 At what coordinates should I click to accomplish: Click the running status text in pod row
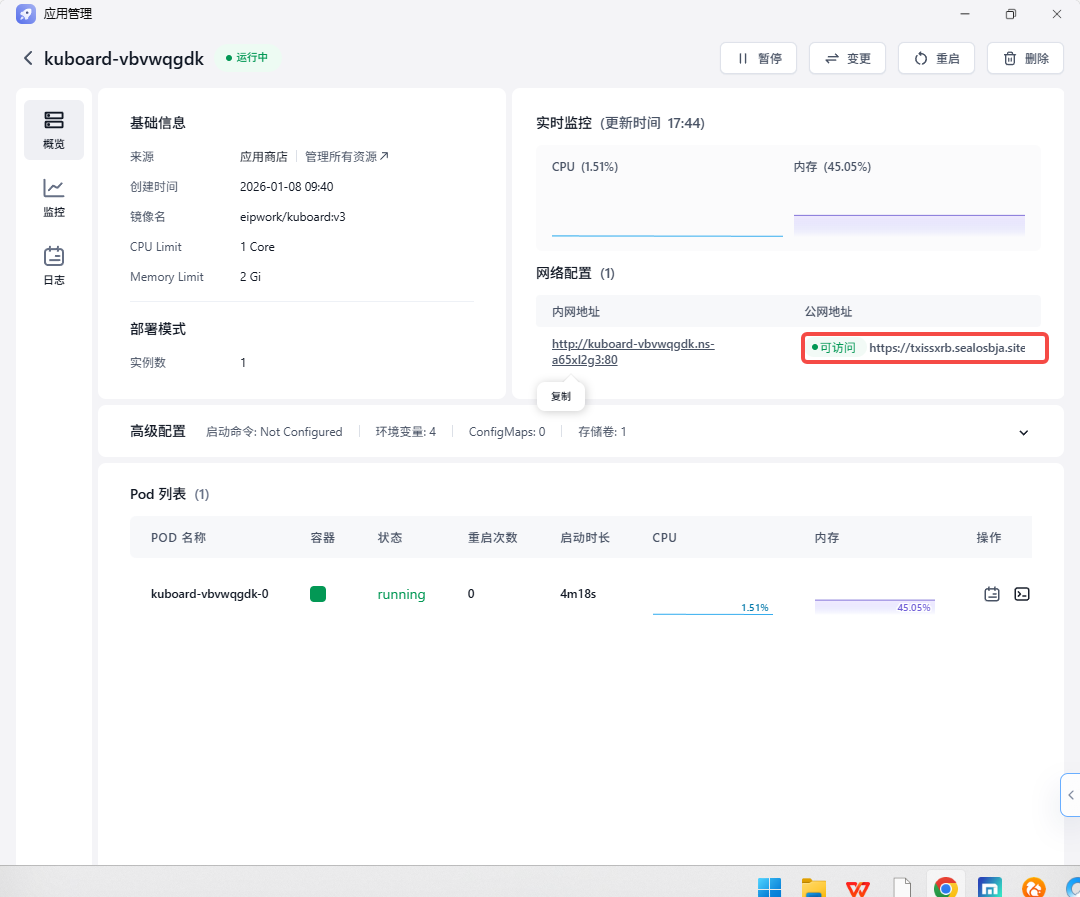pos(402,594)
